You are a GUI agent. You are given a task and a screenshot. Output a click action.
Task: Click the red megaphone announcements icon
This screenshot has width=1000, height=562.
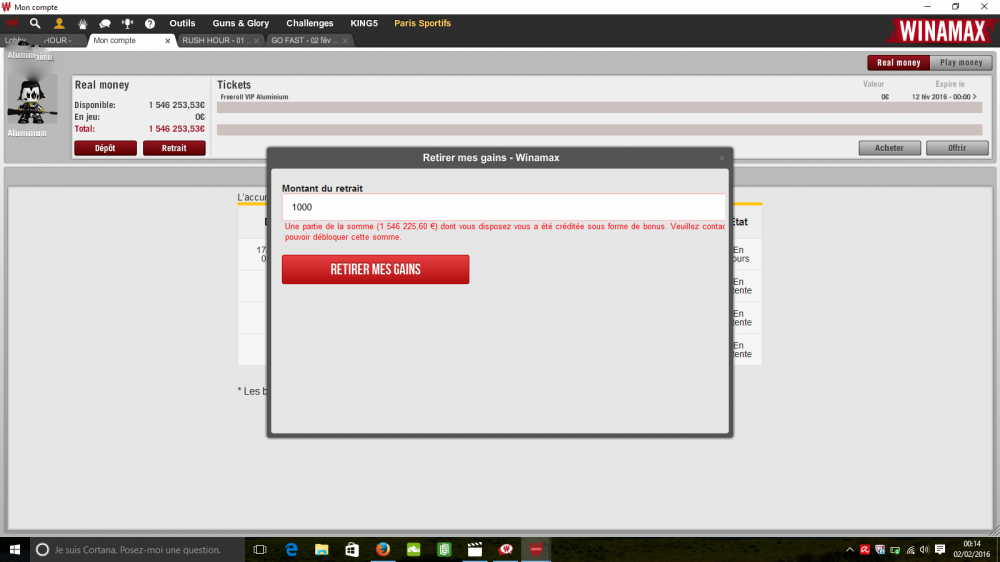tap(12, 24)
